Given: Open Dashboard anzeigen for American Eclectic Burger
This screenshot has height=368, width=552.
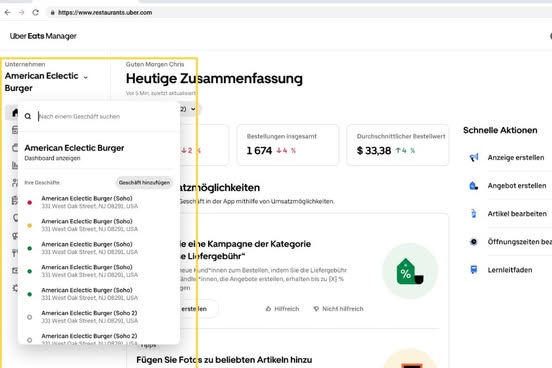Looking at the screenshot, I should pyautogui.click(x=52, y=158).
